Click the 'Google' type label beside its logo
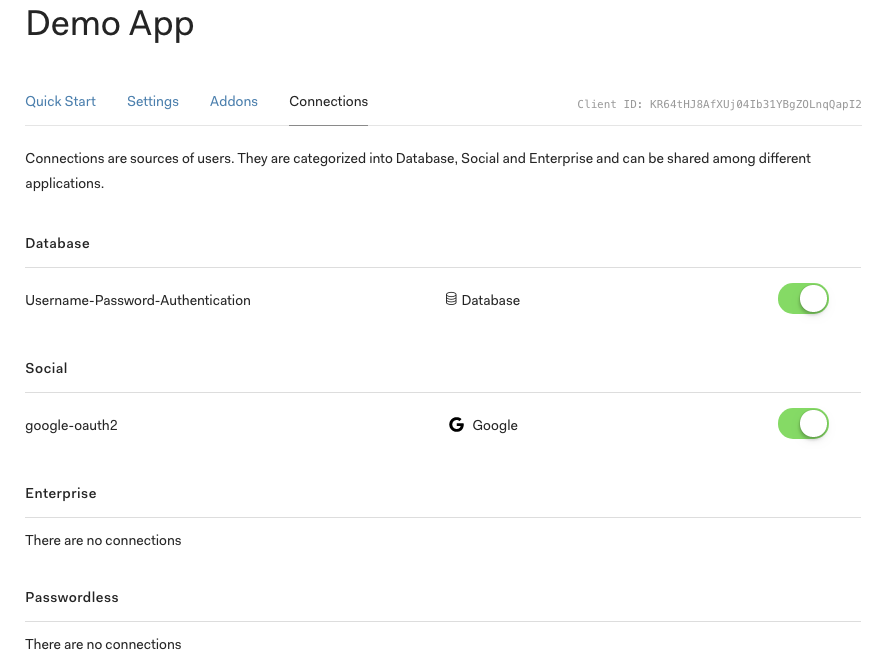889x667 pixels. [495, 425]
